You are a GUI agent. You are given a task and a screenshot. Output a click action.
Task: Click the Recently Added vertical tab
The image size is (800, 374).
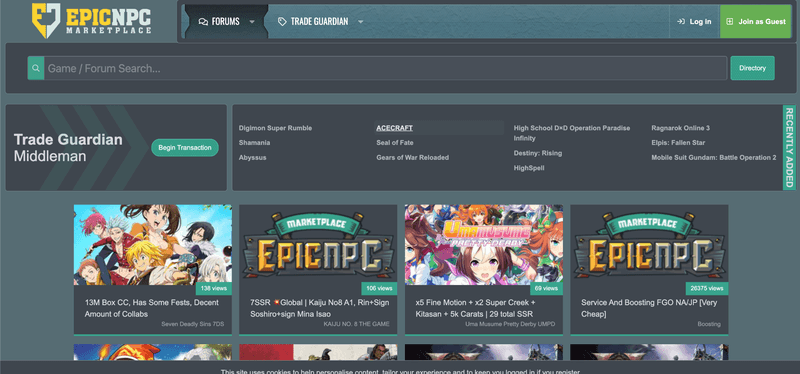coord(789,147)
